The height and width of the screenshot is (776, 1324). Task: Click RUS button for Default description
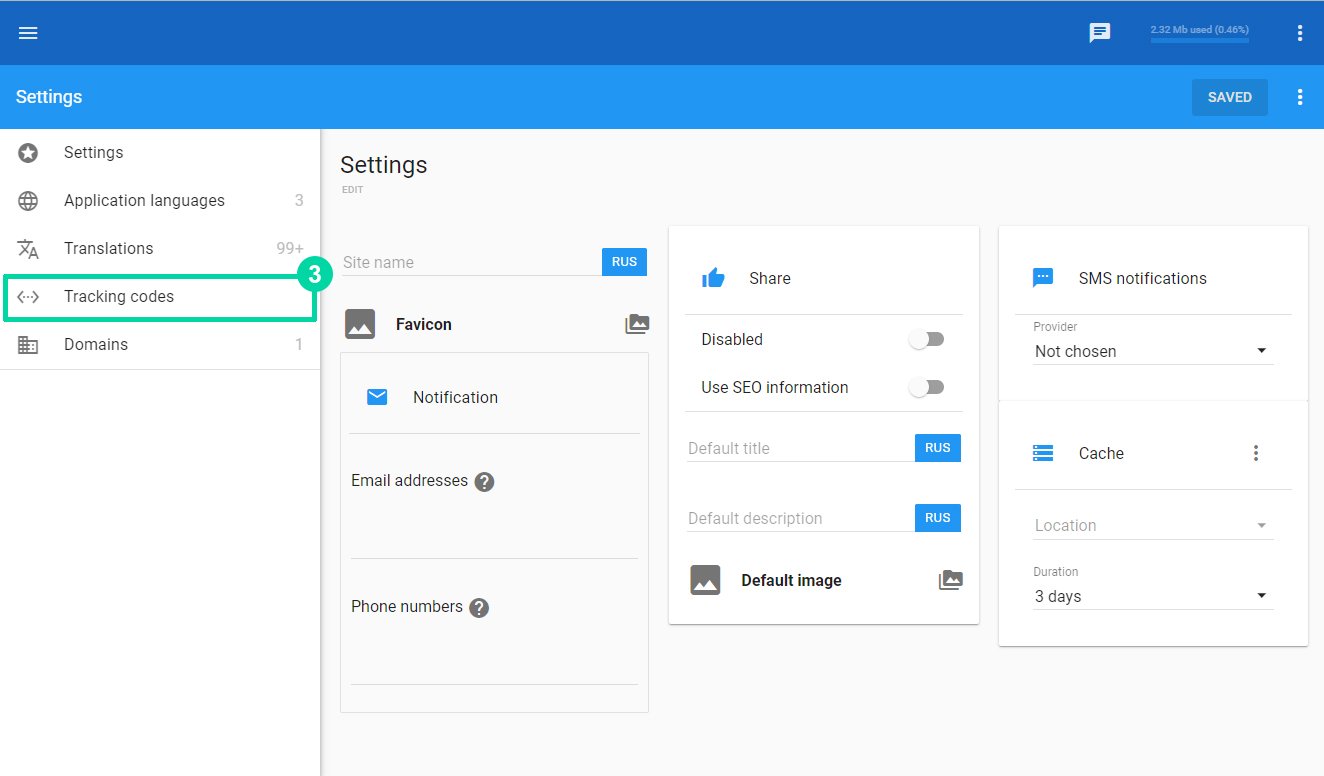938,518
